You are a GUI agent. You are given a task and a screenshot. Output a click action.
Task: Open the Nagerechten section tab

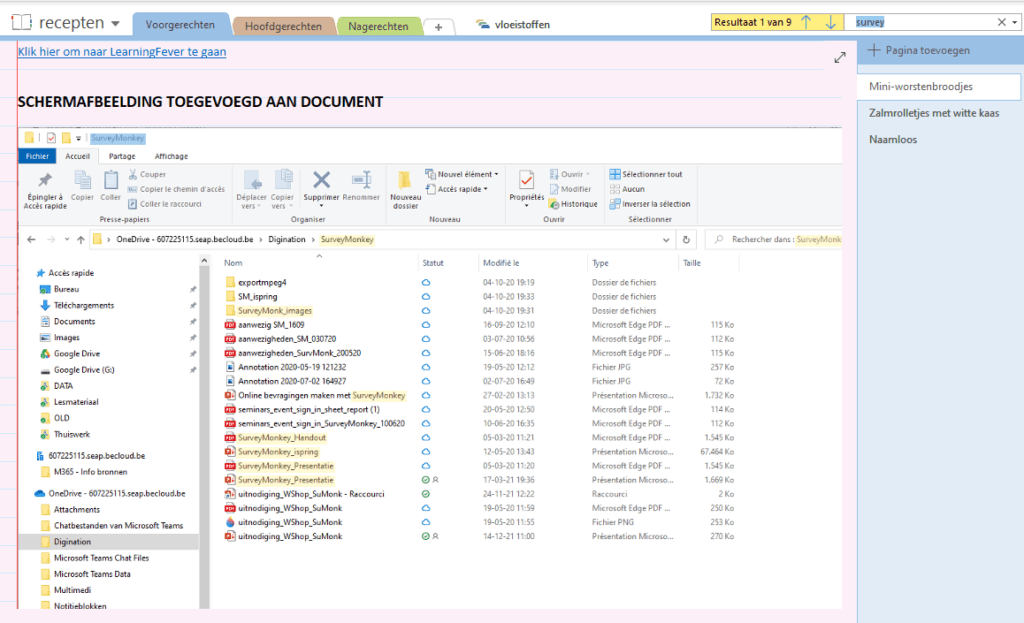point(378,26)
